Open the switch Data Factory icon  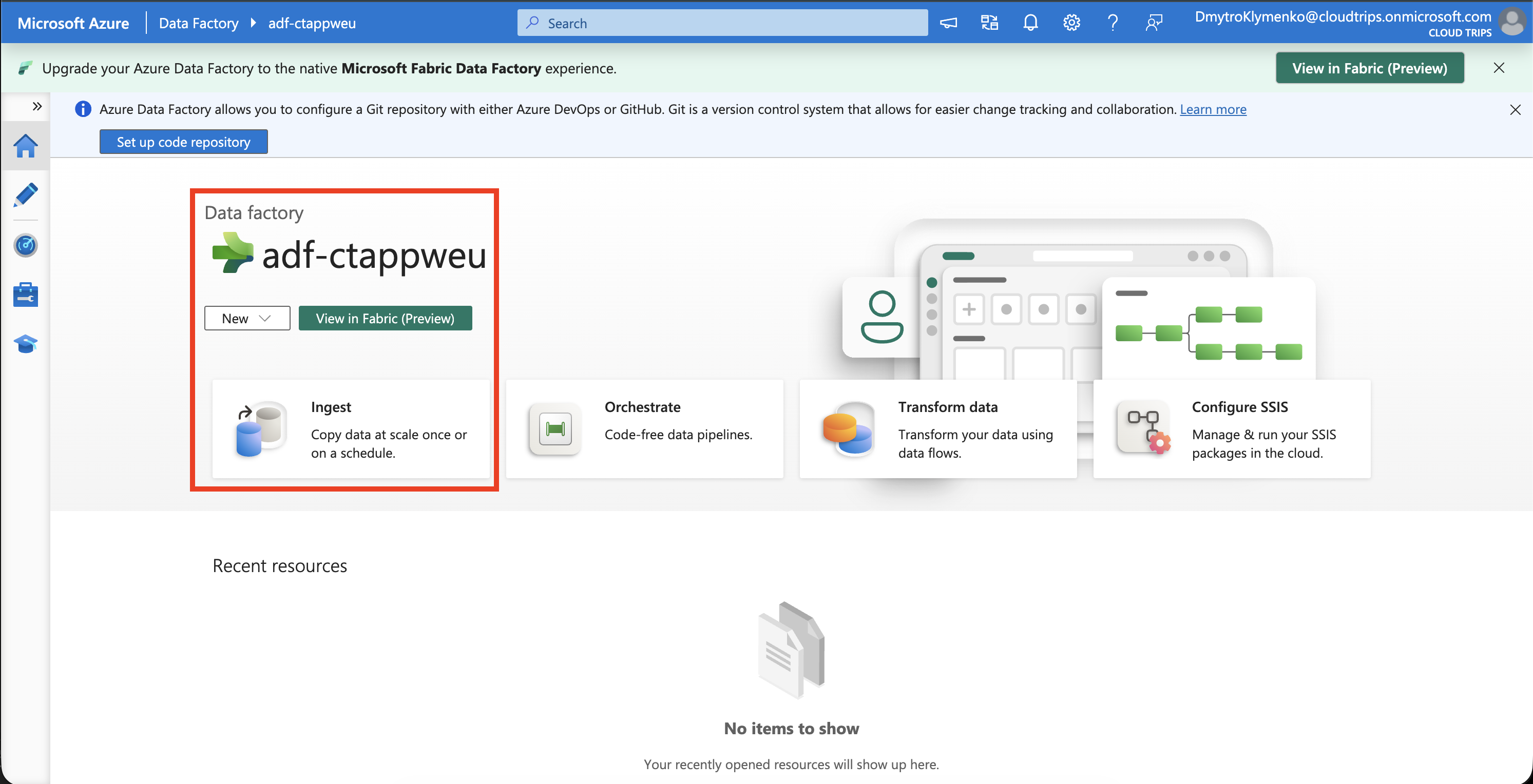[x=989, y=23]
